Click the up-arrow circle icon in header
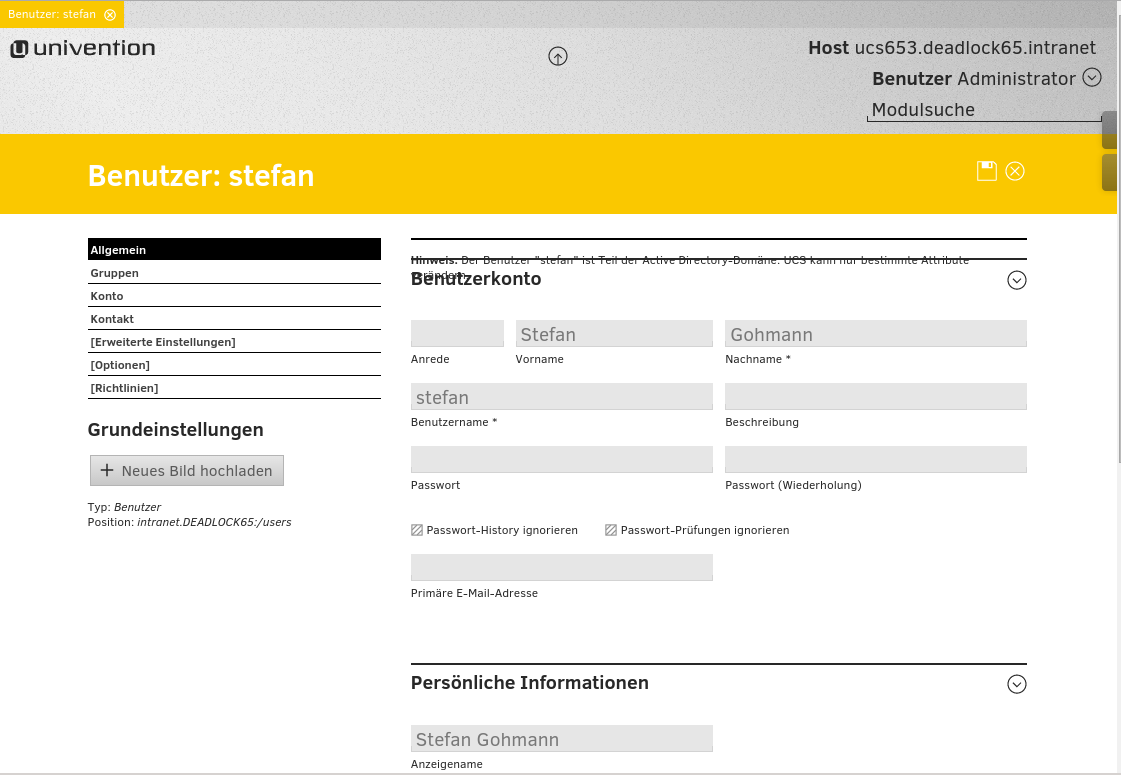The image size is (1121, 775). 558,57
